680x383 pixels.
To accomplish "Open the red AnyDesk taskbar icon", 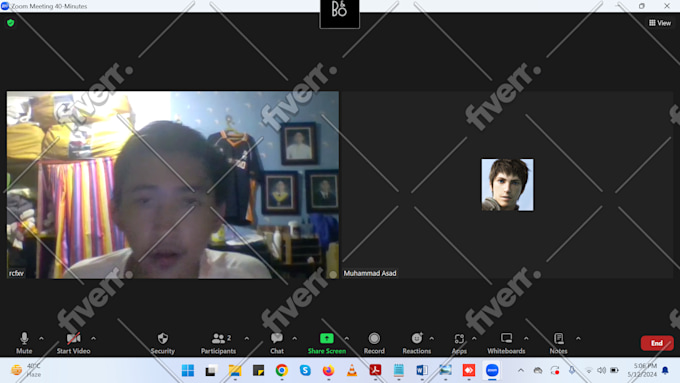I will (469, 370).
